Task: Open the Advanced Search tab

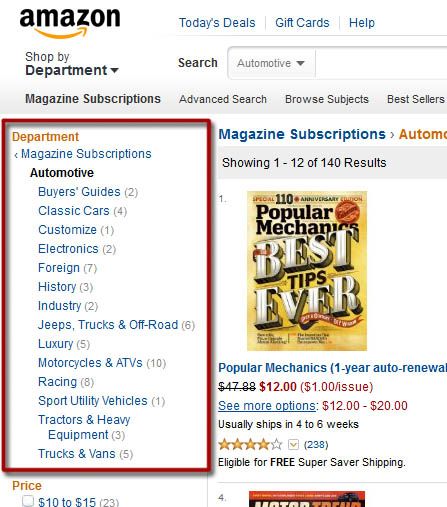Action: (223, 99)
